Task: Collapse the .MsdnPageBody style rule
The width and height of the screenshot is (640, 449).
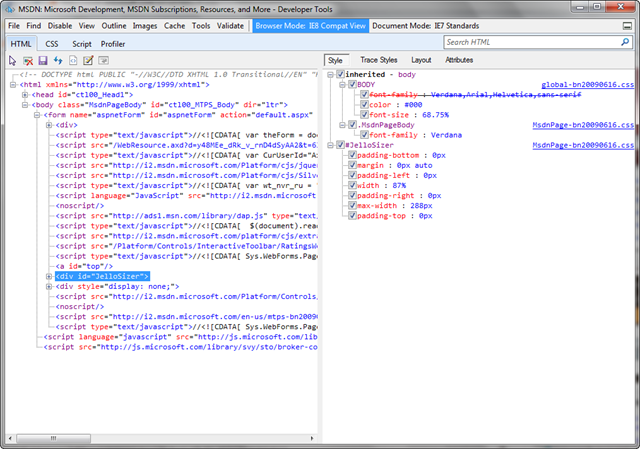Action: [342, 125]
